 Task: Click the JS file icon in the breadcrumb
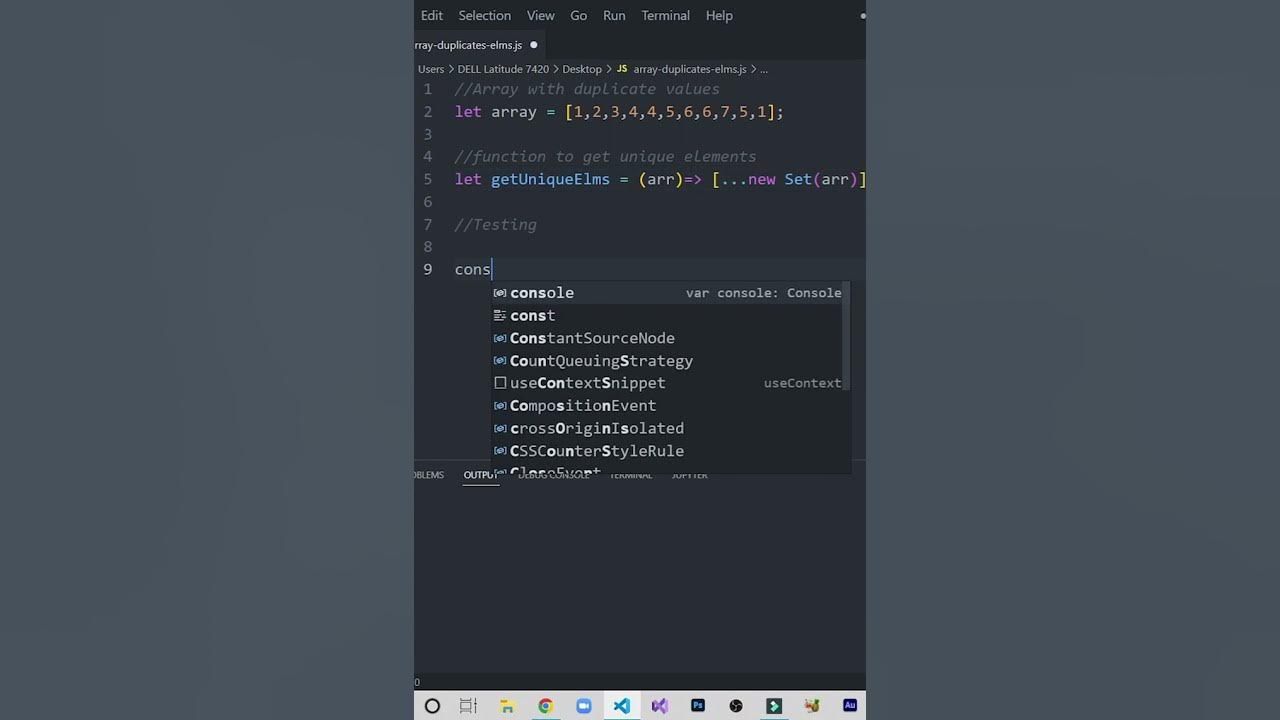(622, 69)
